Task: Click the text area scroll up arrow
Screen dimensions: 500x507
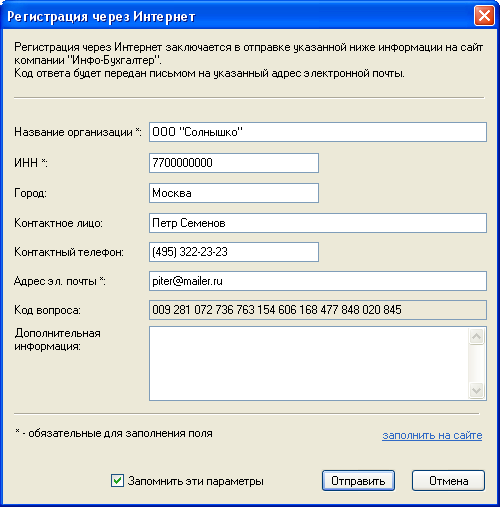Action: pos(476,336)
